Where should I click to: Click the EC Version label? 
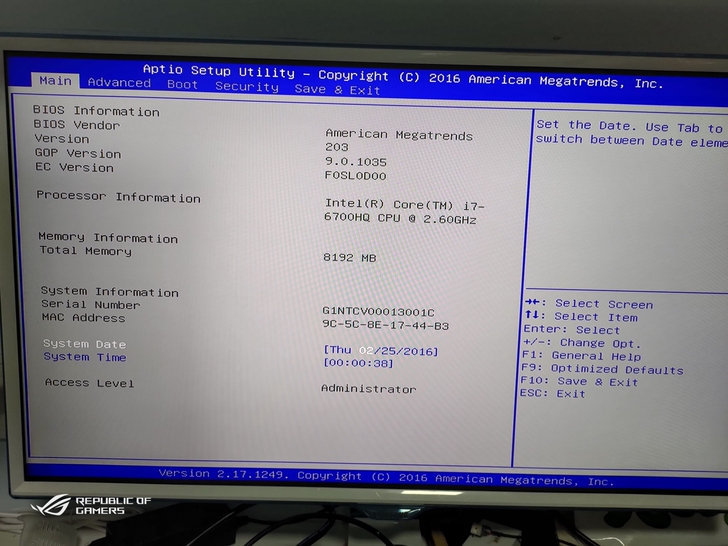[x=74, y=167]
